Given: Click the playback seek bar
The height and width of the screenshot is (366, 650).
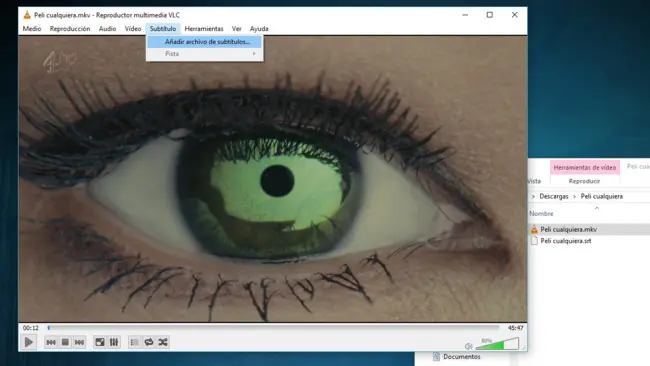Looking at the screenshot, I should click(274, 328).
